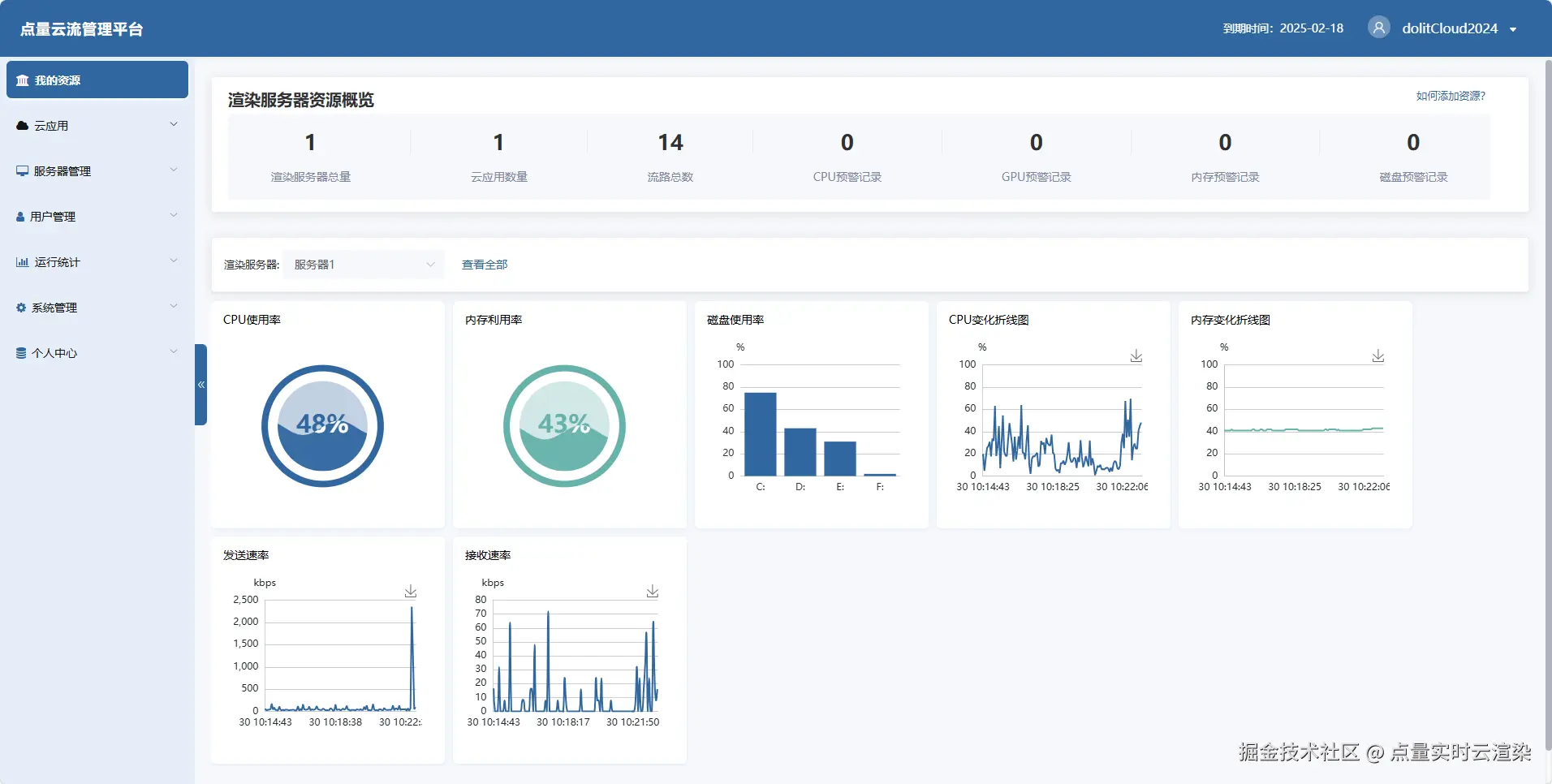Image resolution: width=1552 pixels, height=784 pixels.
Task: Open the dolitCloud2024 account dropdown arrow
Action: pyautogui.click(x=1513, y=29)
